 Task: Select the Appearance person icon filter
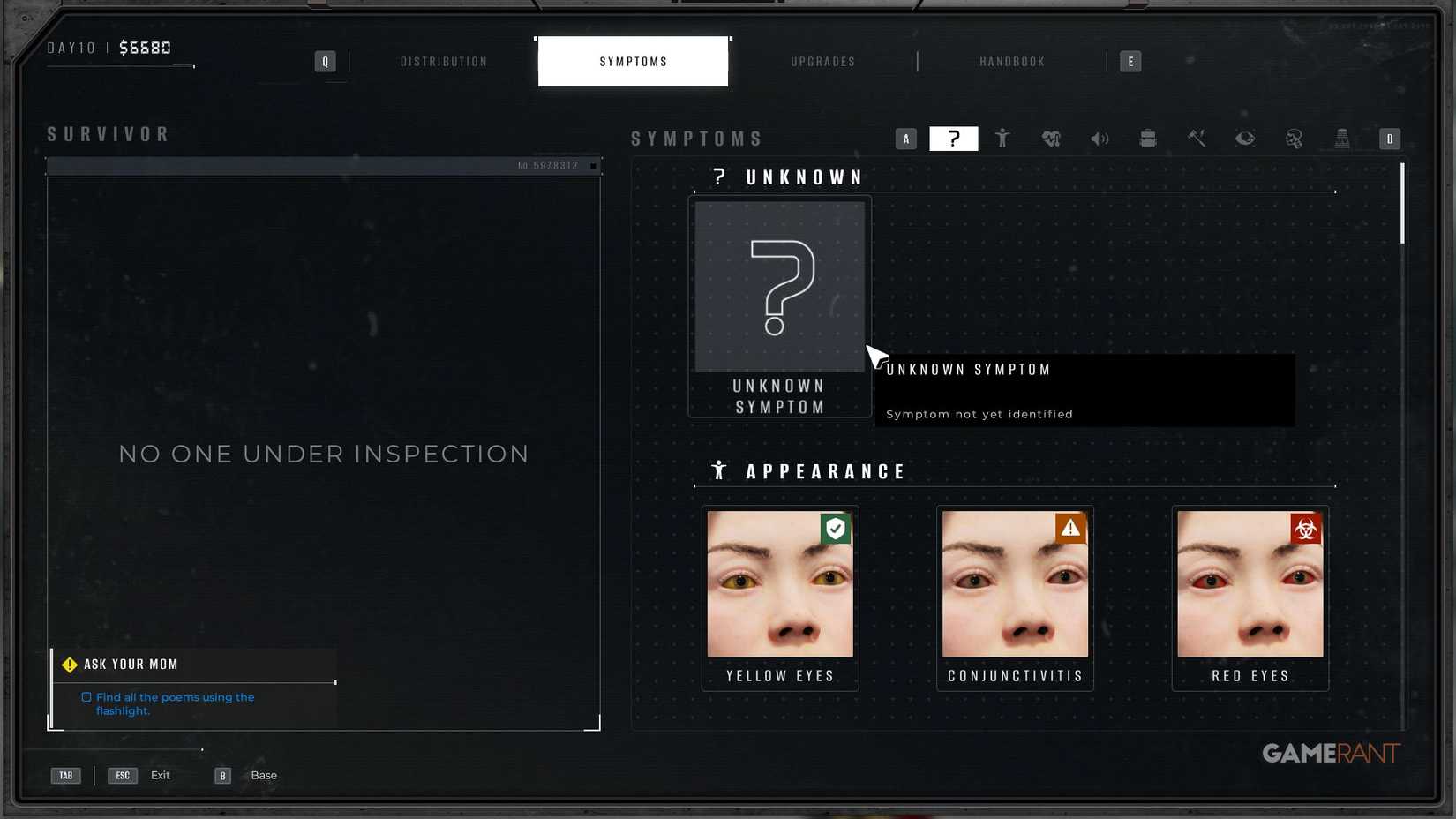coord(1002,139)
